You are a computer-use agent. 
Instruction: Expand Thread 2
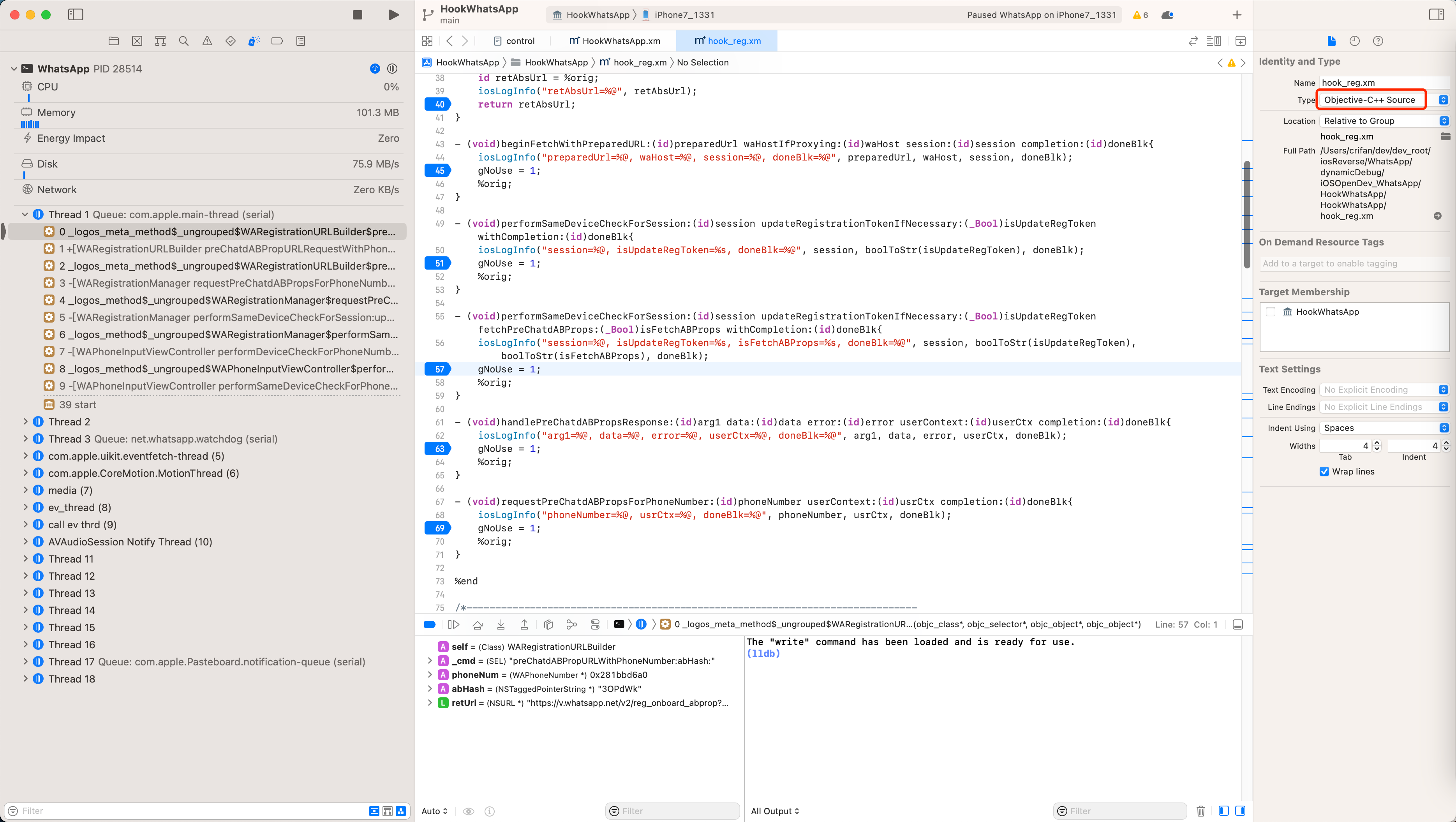coord(25,422)
